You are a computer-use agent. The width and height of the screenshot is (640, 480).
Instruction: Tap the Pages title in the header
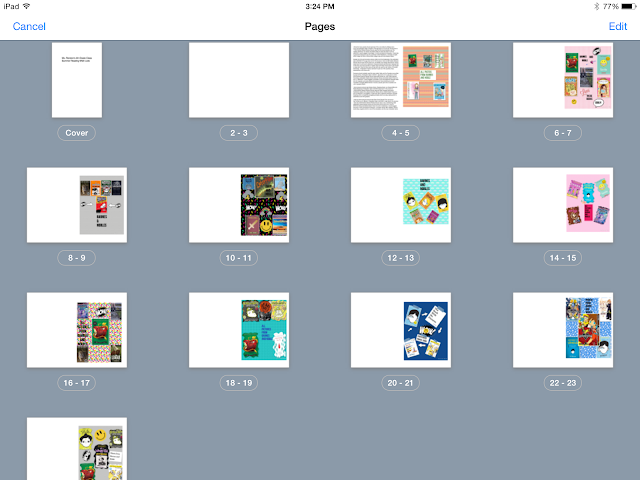point(320,27)
